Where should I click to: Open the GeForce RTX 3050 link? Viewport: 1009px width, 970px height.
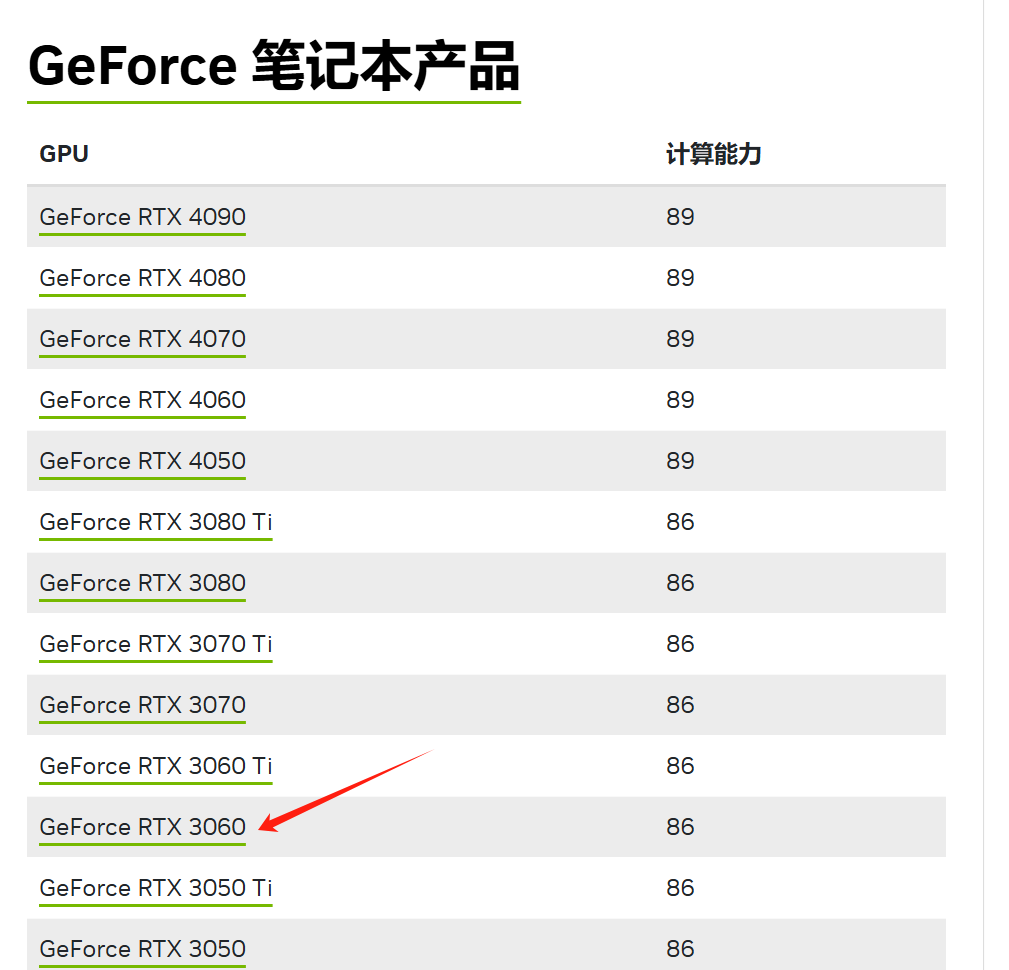tap(142, 949)
